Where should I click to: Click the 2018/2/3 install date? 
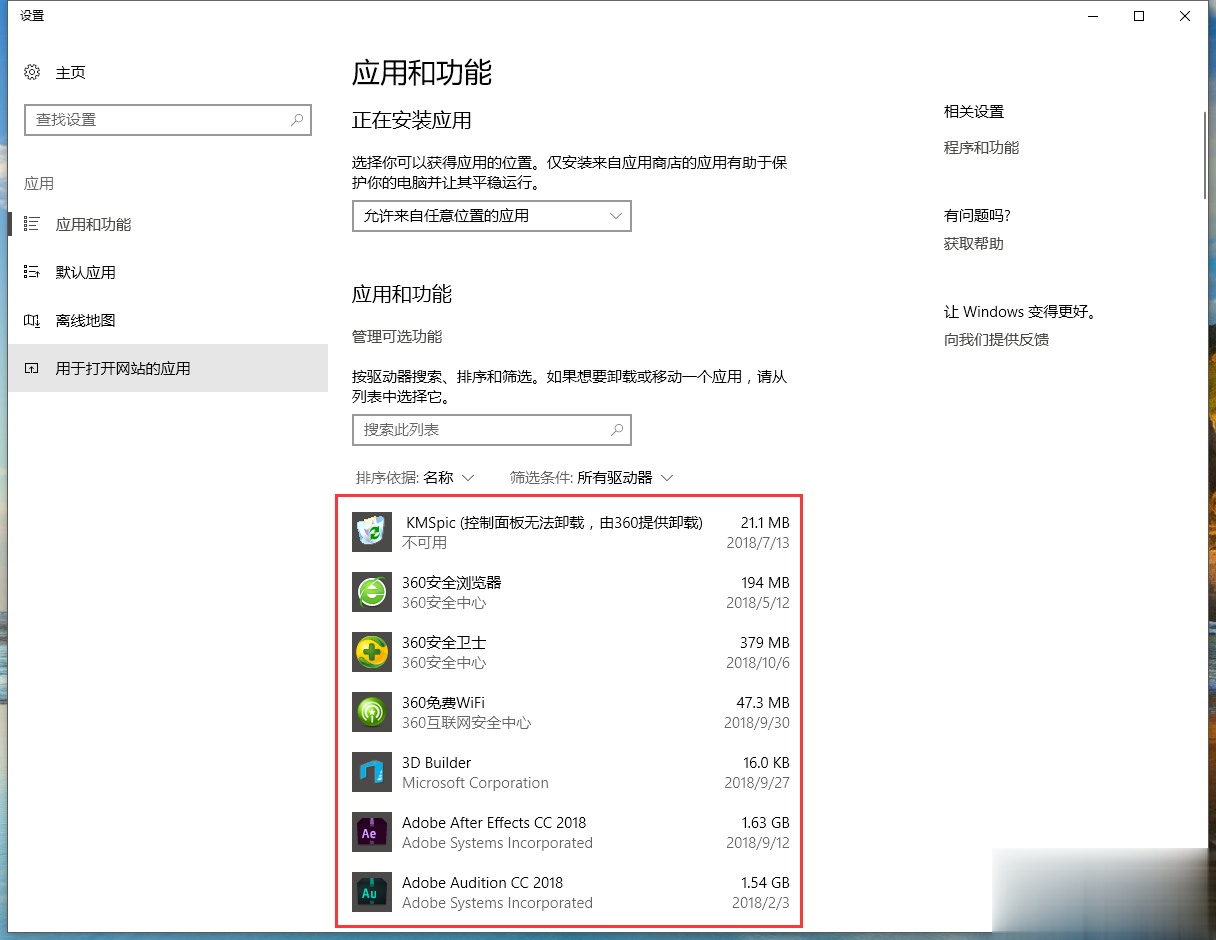[761, 903]
